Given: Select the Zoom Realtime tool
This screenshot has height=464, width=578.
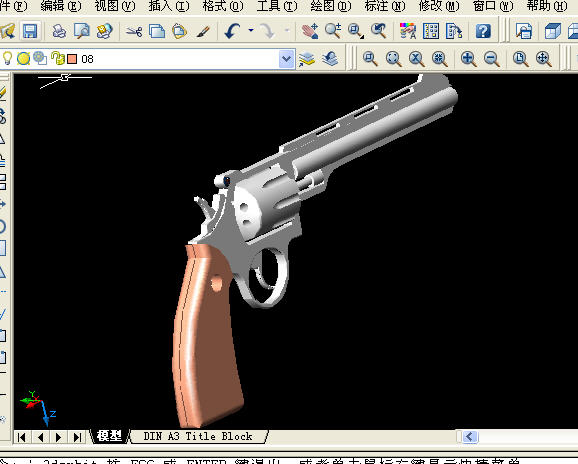Looking at the screenshot, I should click(x=333, y=31).
